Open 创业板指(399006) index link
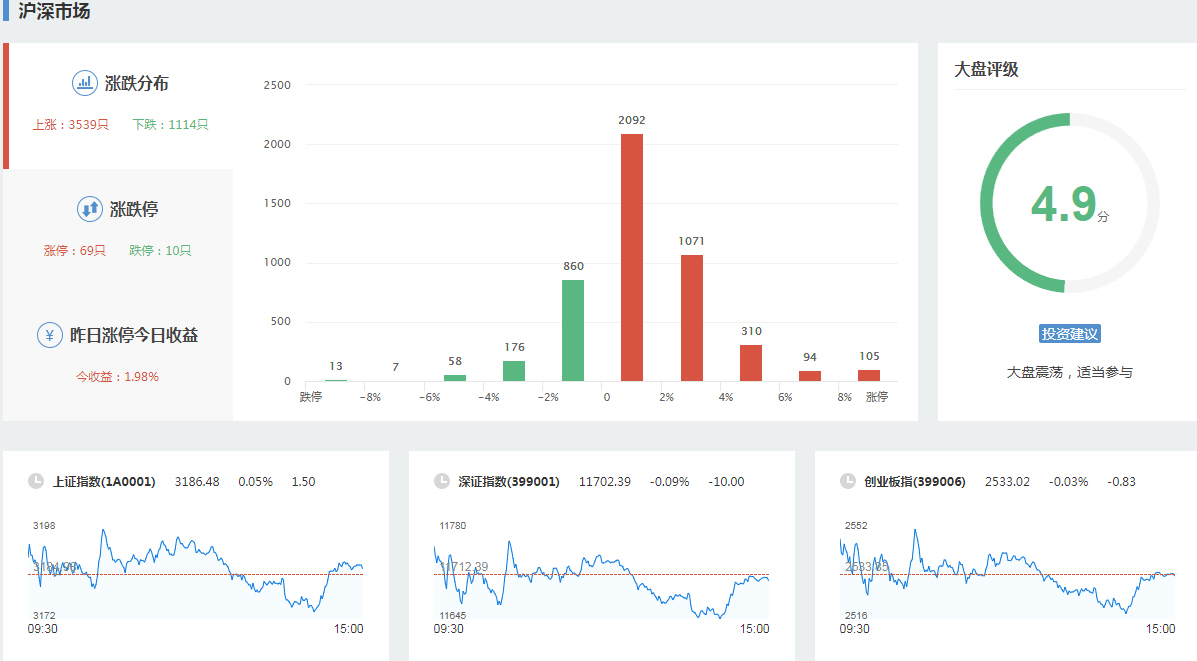This screenshot has width=1197, height=661. click(x=914, y=482)
